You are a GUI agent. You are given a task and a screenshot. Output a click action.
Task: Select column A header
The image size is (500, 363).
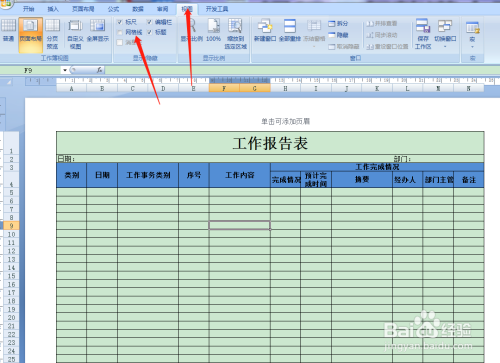pyautogui.click(x=71, y=88)
